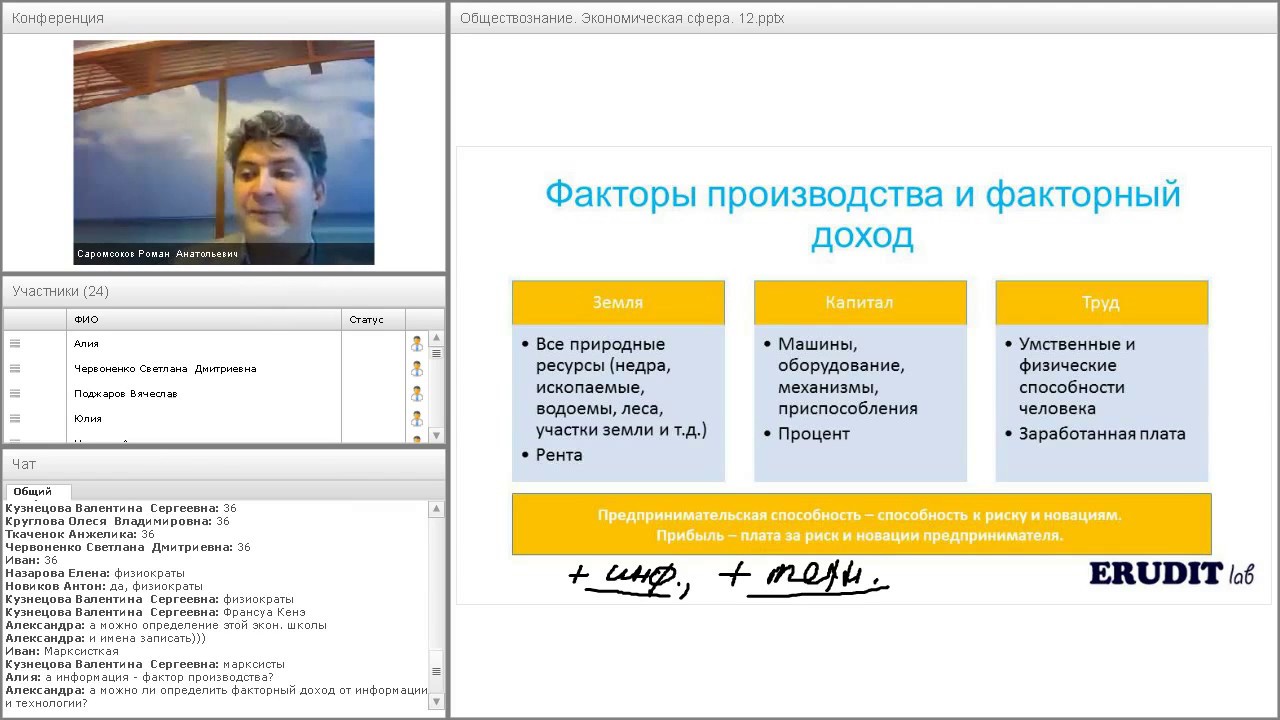
Task: Open the row menu handle for Алия
Action: tap(15, 343)
